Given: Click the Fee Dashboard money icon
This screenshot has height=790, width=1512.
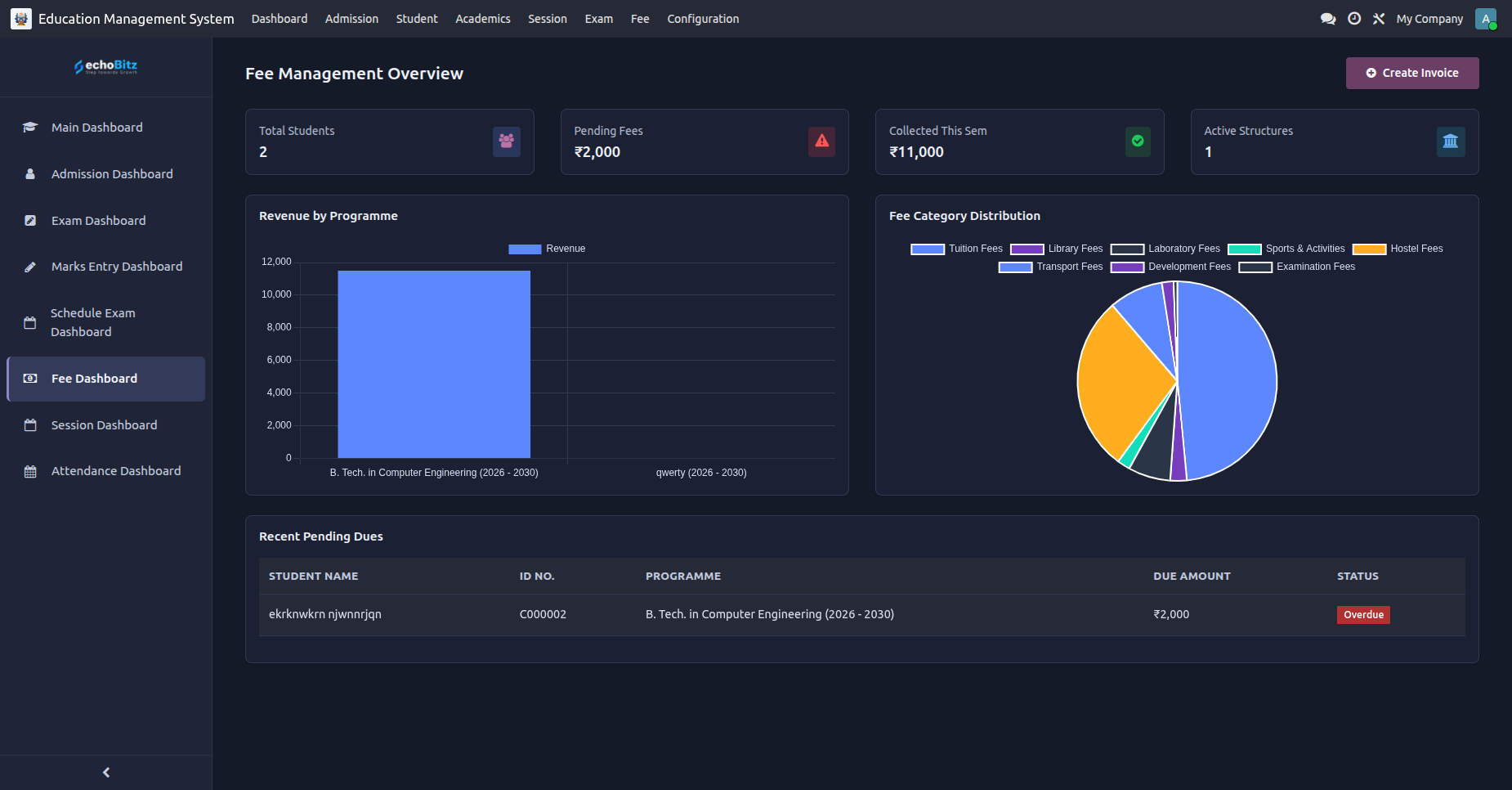Looking at the screenshot, I should 30,379.
